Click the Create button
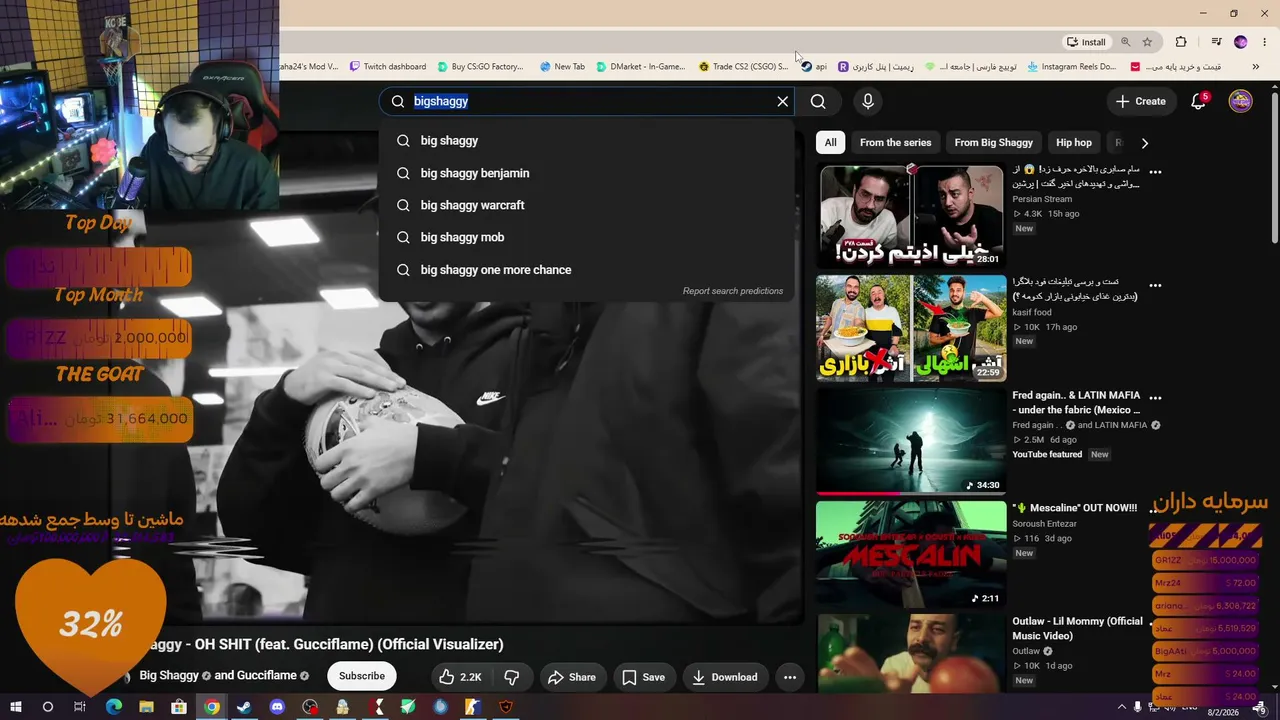1280x720 pixels. pos(1141,101)
